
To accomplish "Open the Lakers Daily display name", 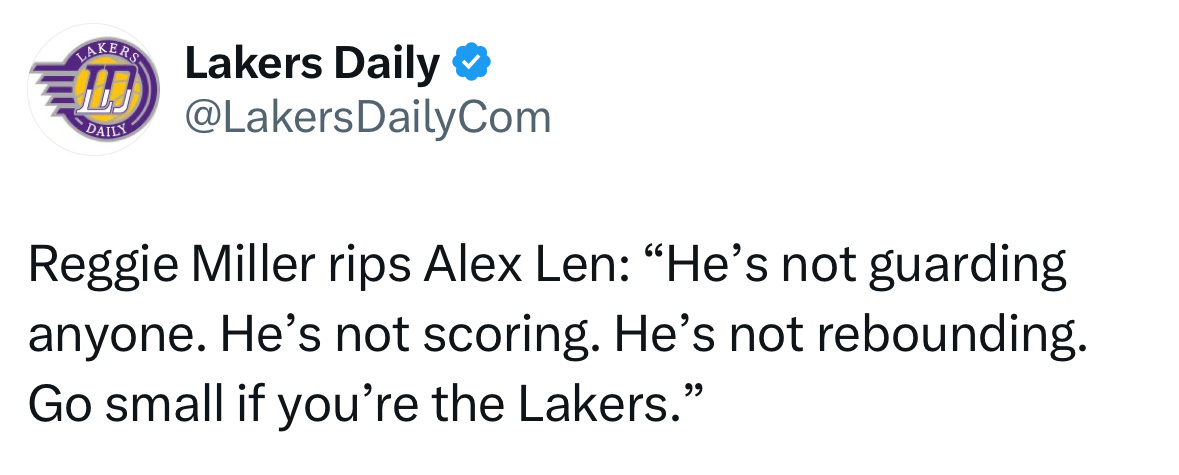I will point(312,63).
